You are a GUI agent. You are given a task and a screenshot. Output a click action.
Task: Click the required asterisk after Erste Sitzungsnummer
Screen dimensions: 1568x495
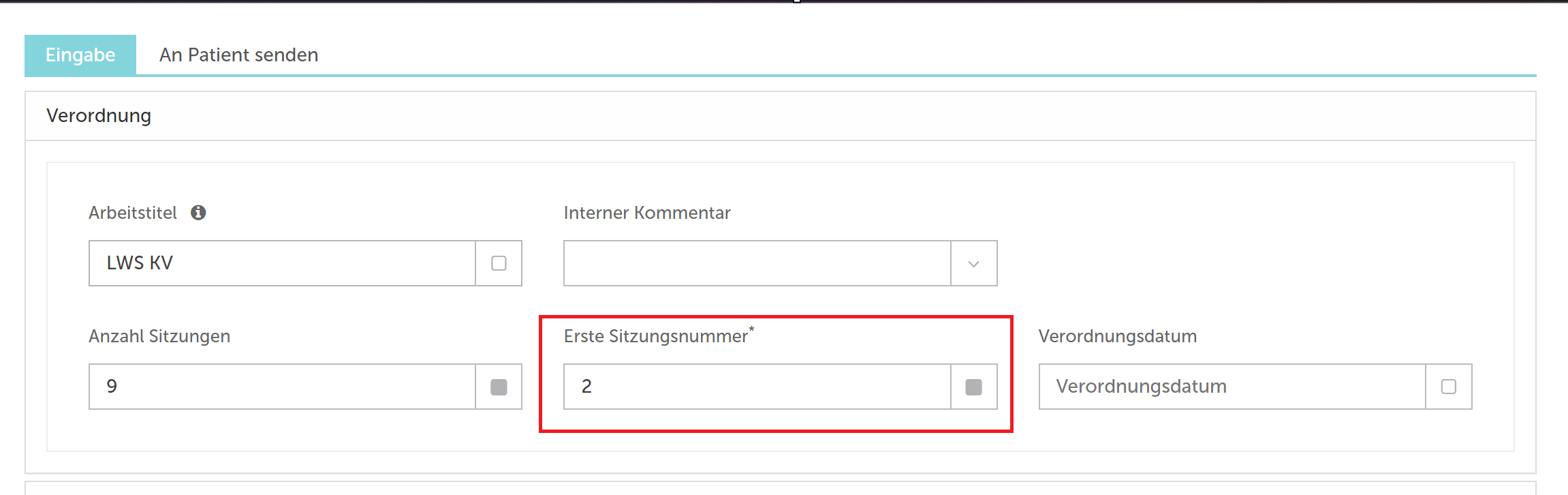(x=751, y=329)
